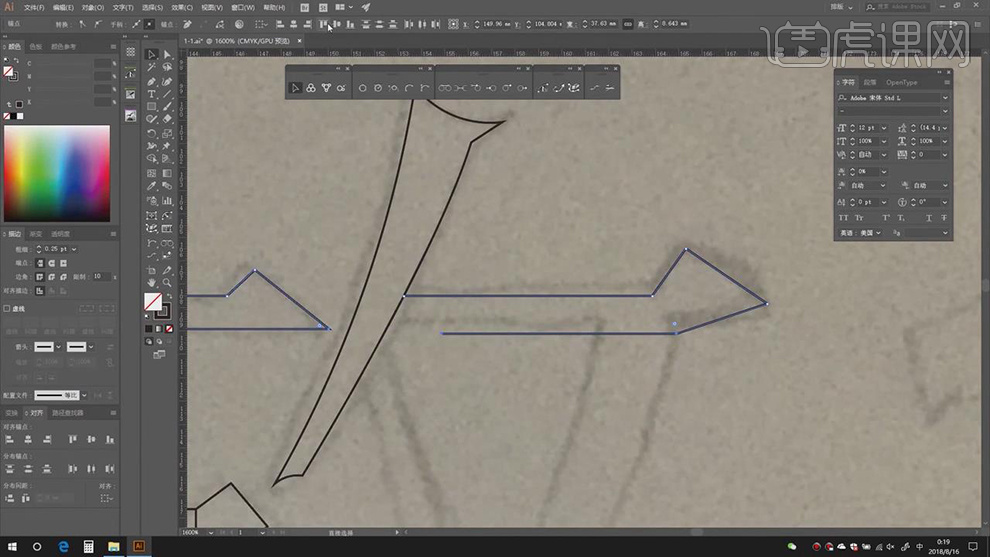Screen dimensions: 990x557
Task: Enable the 虚线 dashed line checkbox
Action: click(x=7, y=309)
